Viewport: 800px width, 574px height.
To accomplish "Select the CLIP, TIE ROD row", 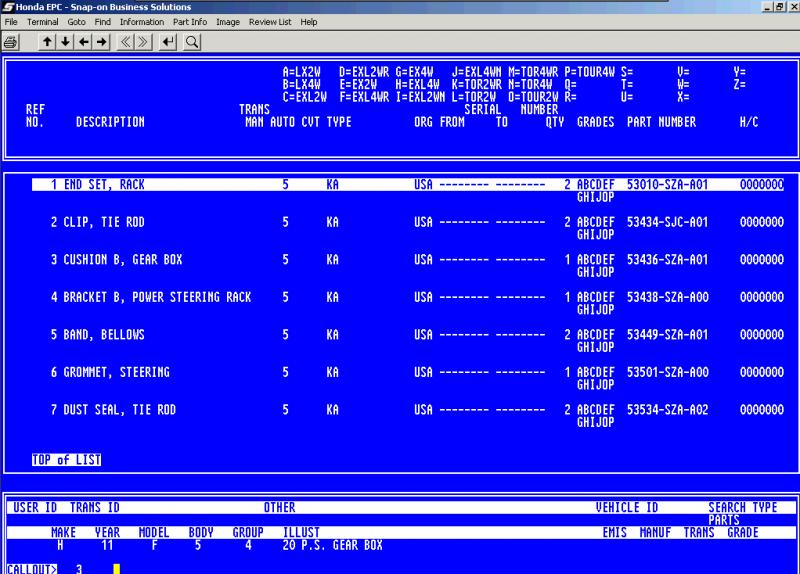I will point(408,222).
